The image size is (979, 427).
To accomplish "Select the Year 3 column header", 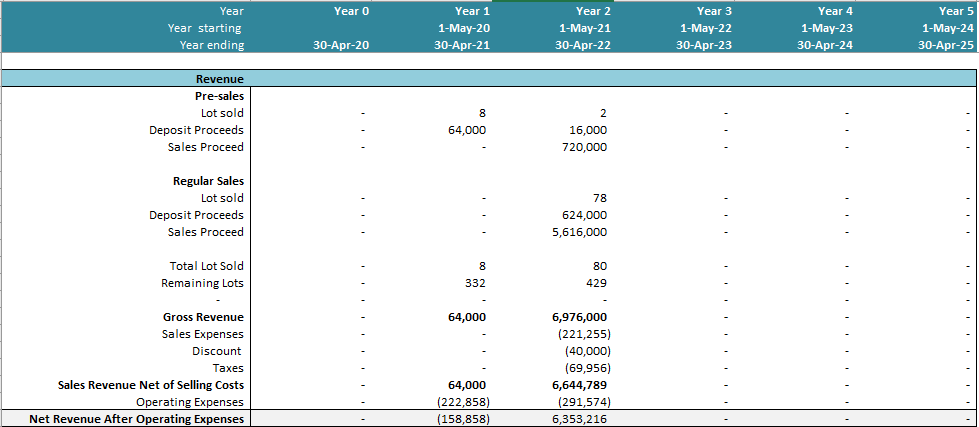I will click(x=714, y=11).
